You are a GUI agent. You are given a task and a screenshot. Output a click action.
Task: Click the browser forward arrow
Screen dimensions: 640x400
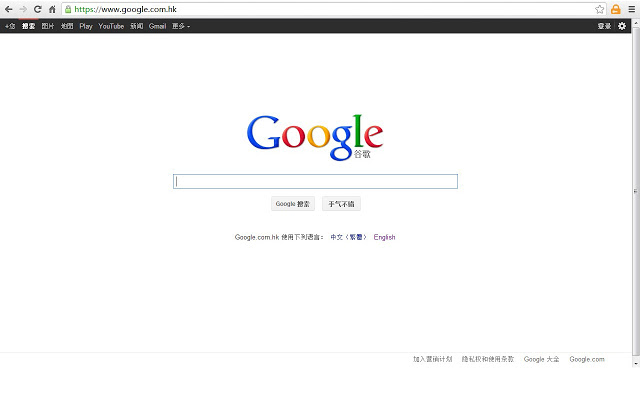click(x=23, y=9)
